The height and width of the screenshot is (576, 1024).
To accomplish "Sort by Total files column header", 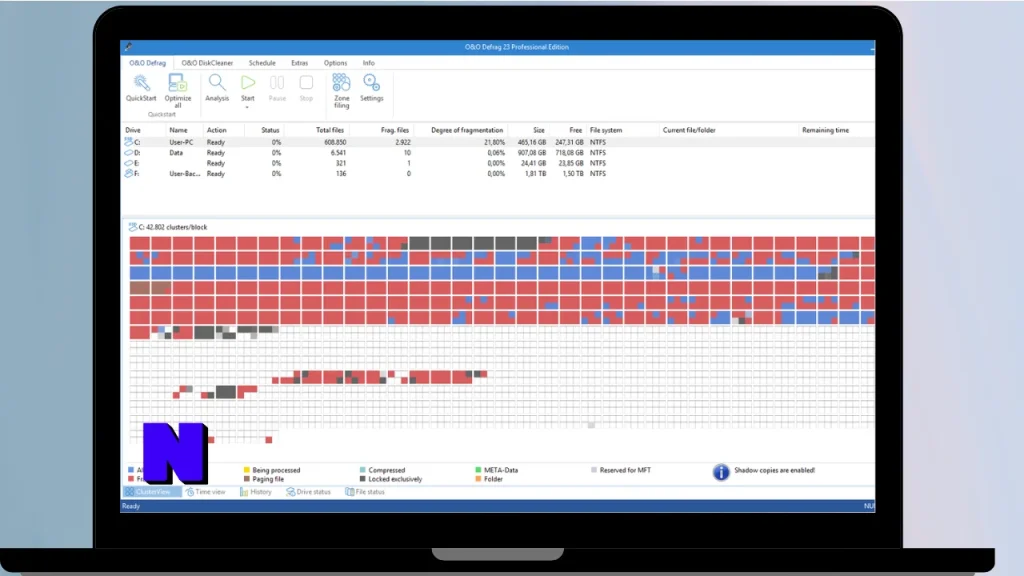I will click(330, 130).
